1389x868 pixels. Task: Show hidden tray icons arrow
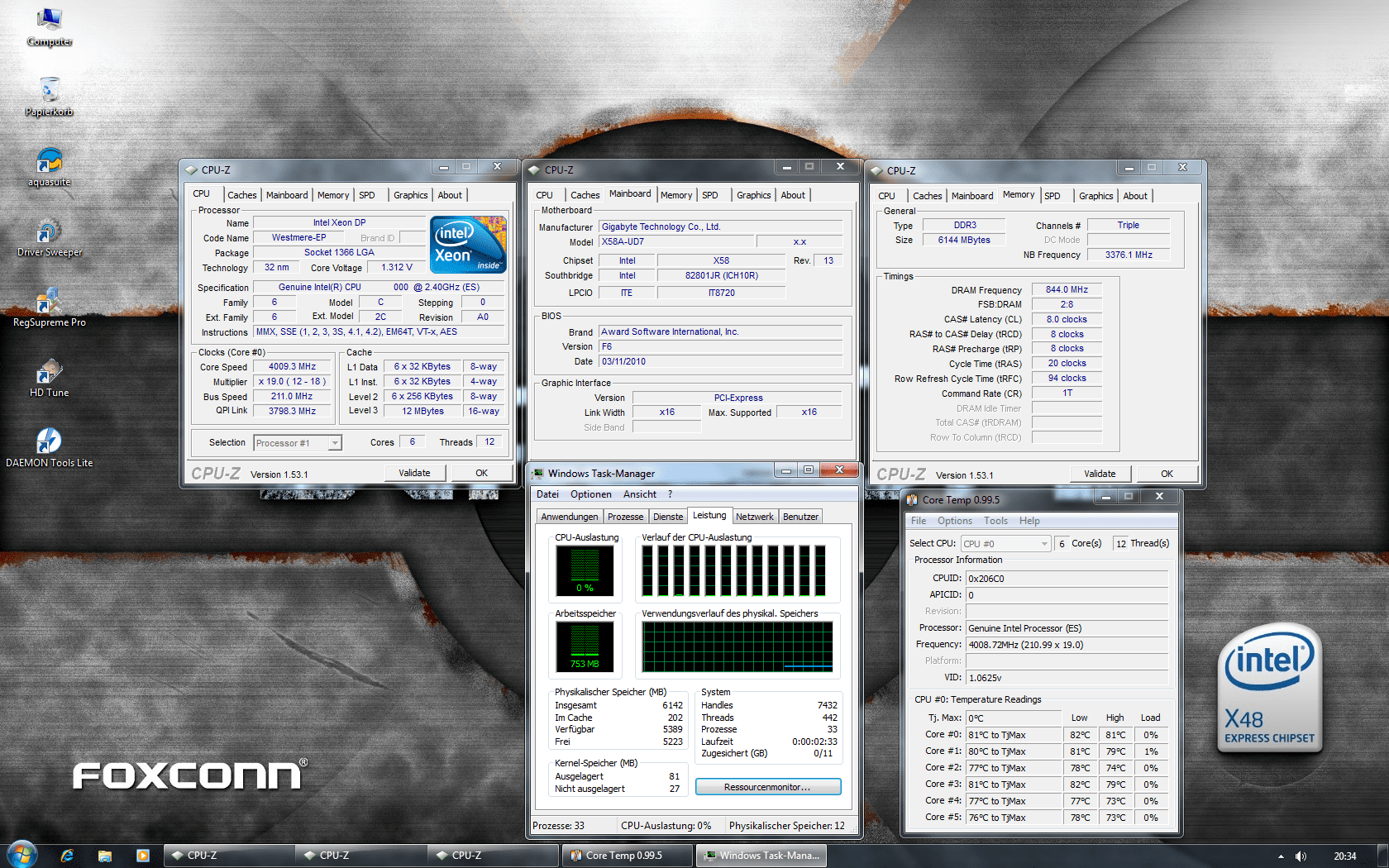(x=1281, y=856)
